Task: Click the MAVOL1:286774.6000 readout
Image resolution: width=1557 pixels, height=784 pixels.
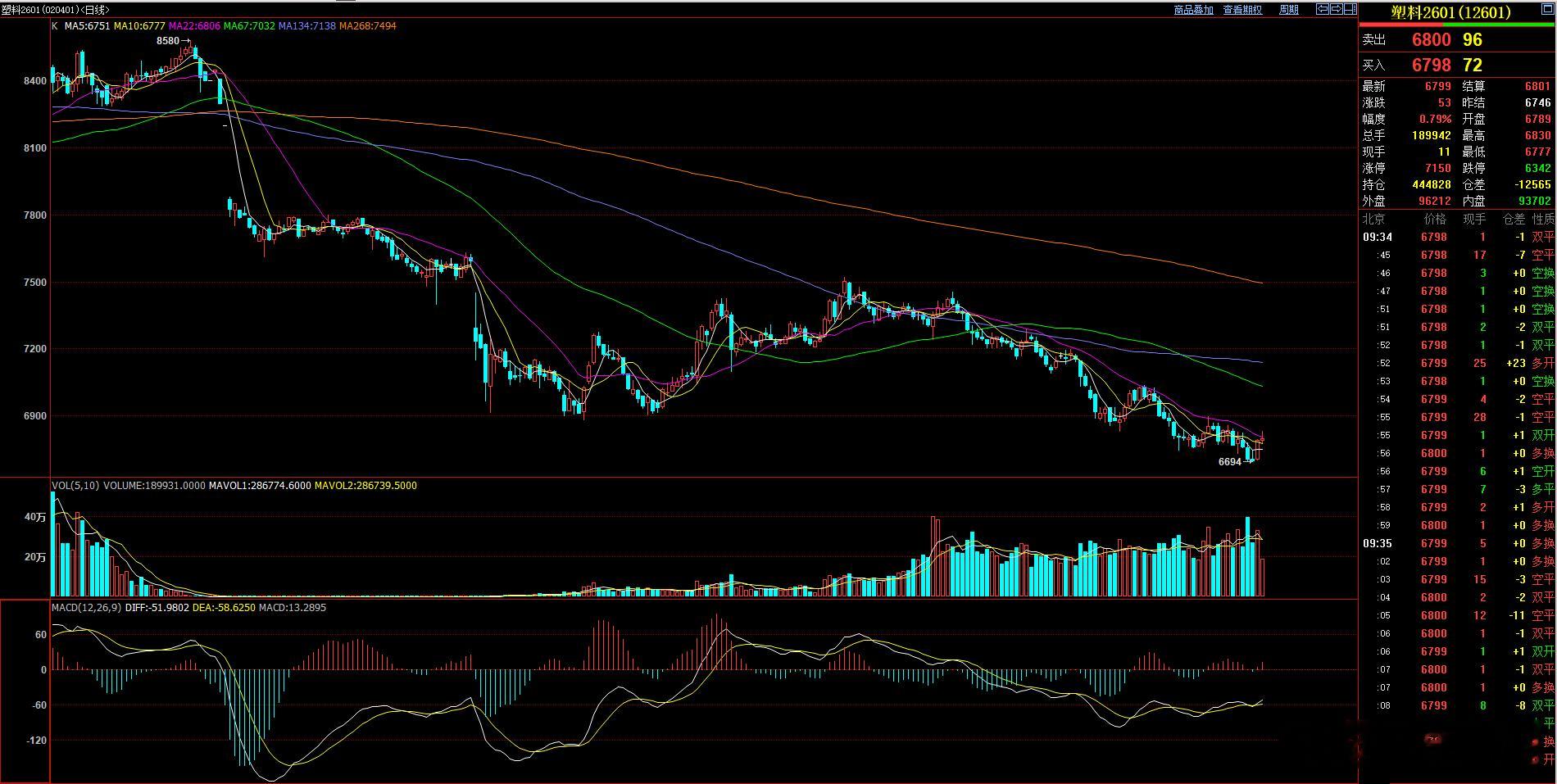Action: 260,486
